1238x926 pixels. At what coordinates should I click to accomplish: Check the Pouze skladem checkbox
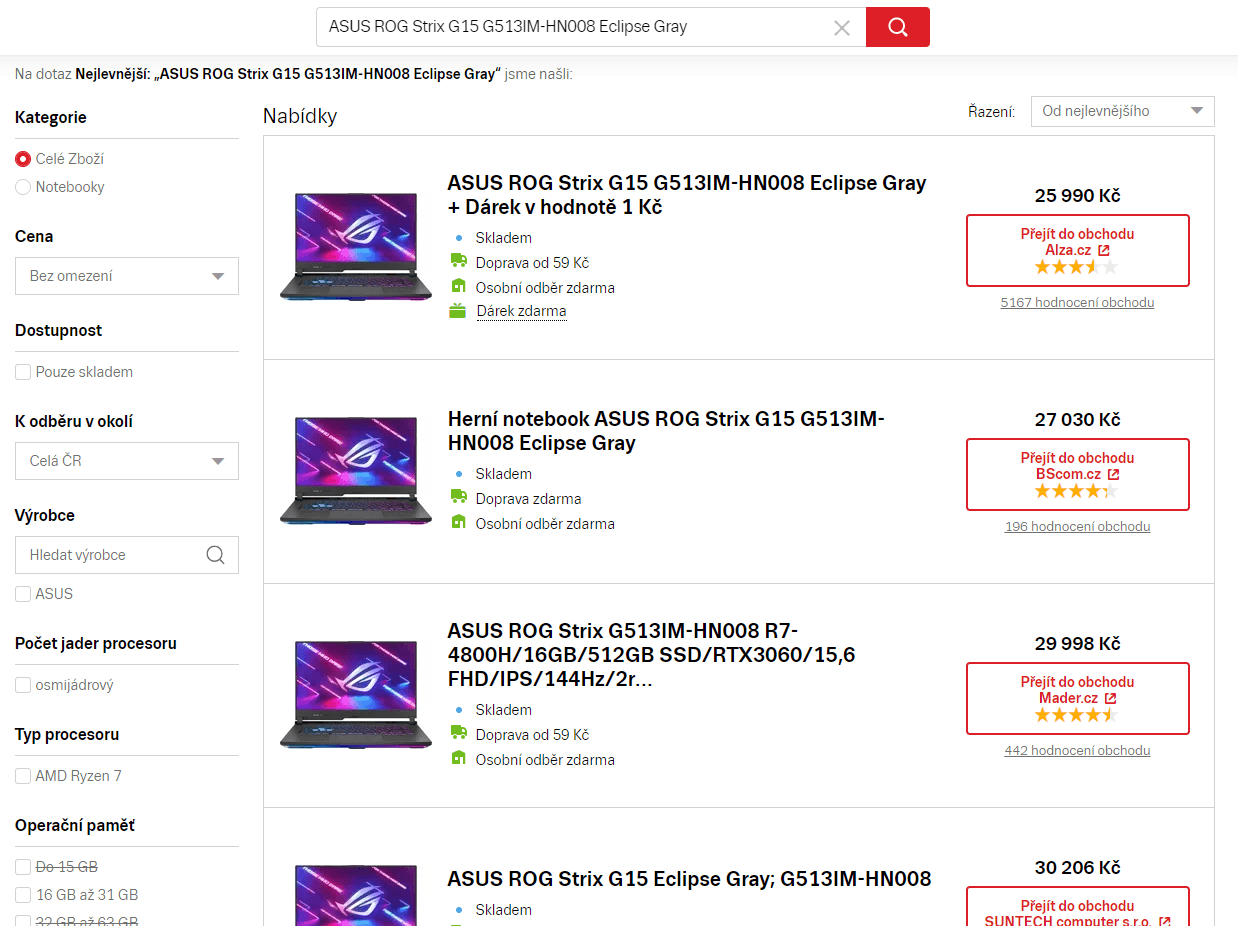23,372
